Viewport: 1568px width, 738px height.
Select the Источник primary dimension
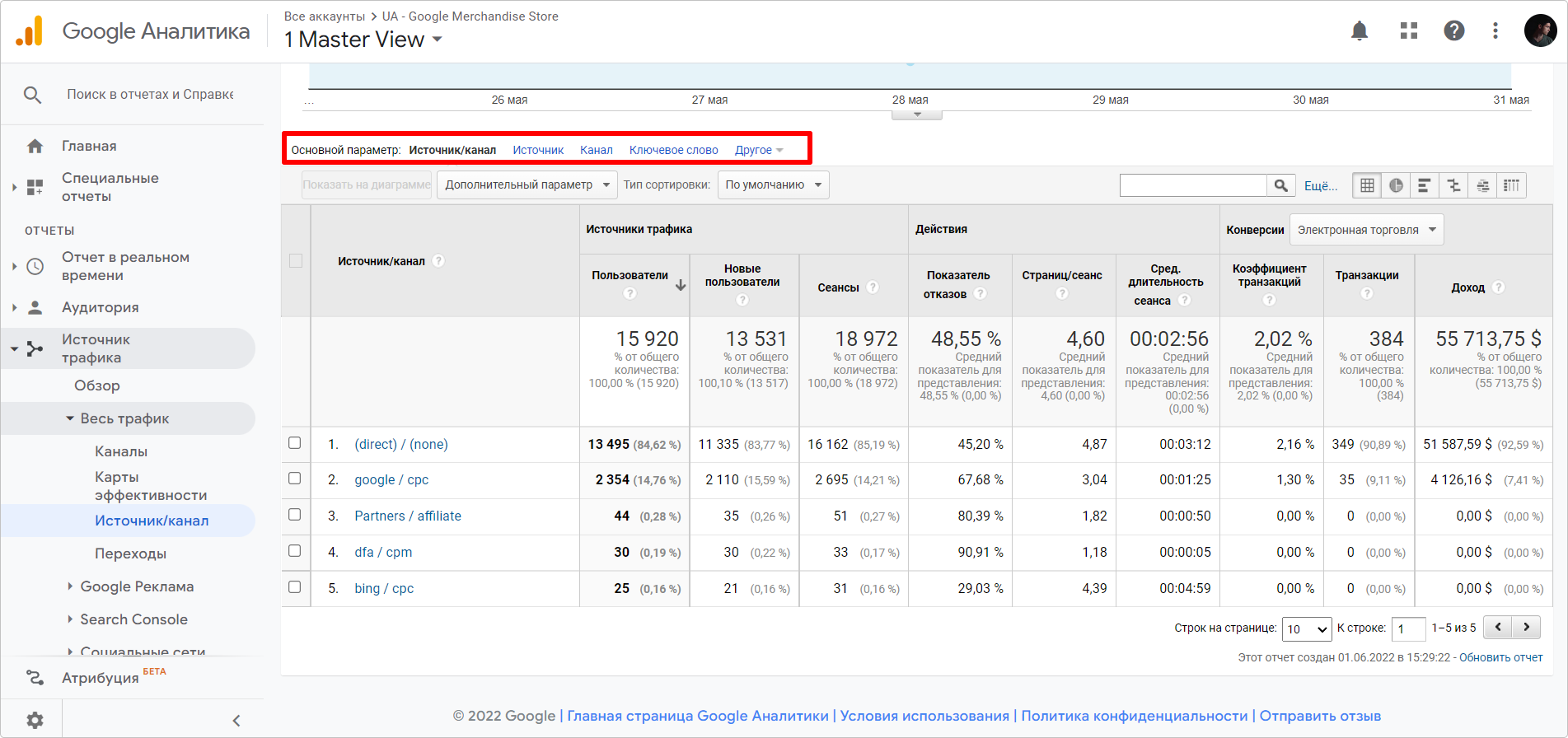coord(538,150)
